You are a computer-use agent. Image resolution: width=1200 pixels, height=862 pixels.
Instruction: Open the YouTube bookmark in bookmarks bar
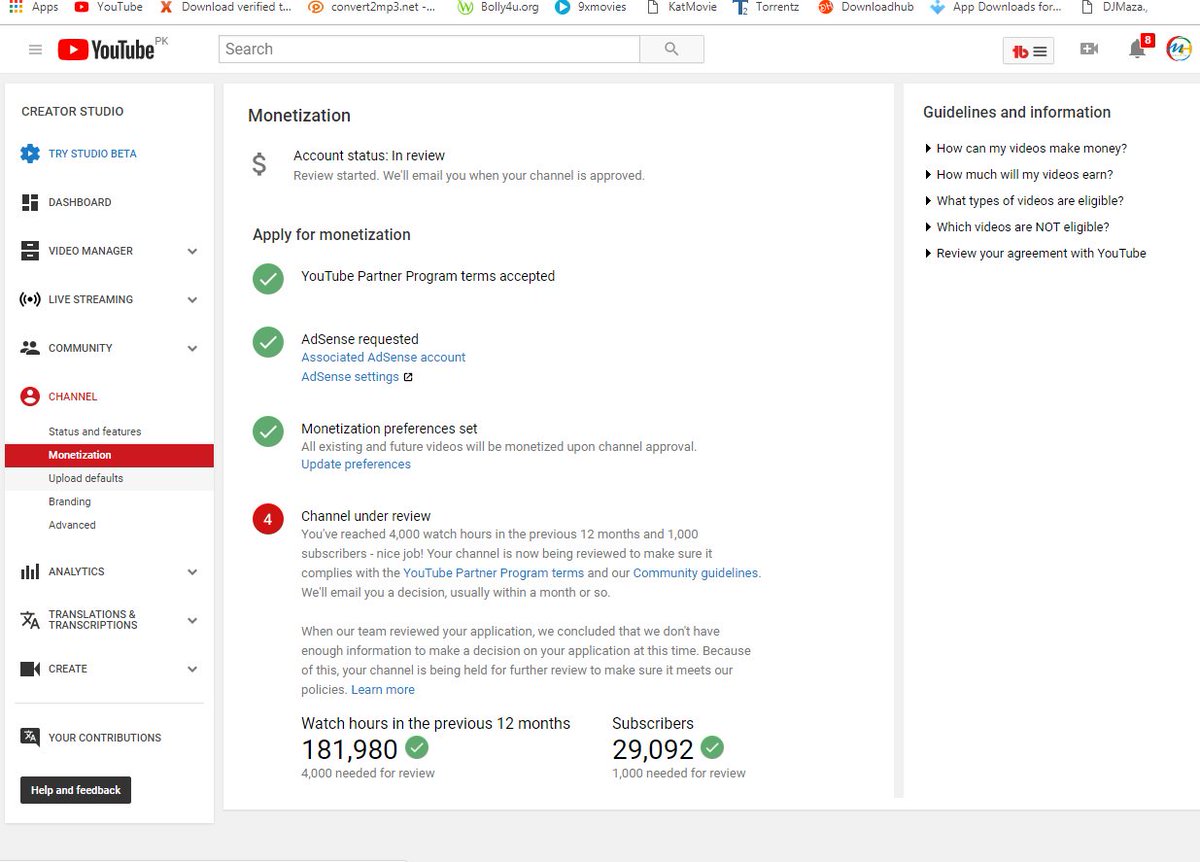pyautogui.click(x=108, y=7)
